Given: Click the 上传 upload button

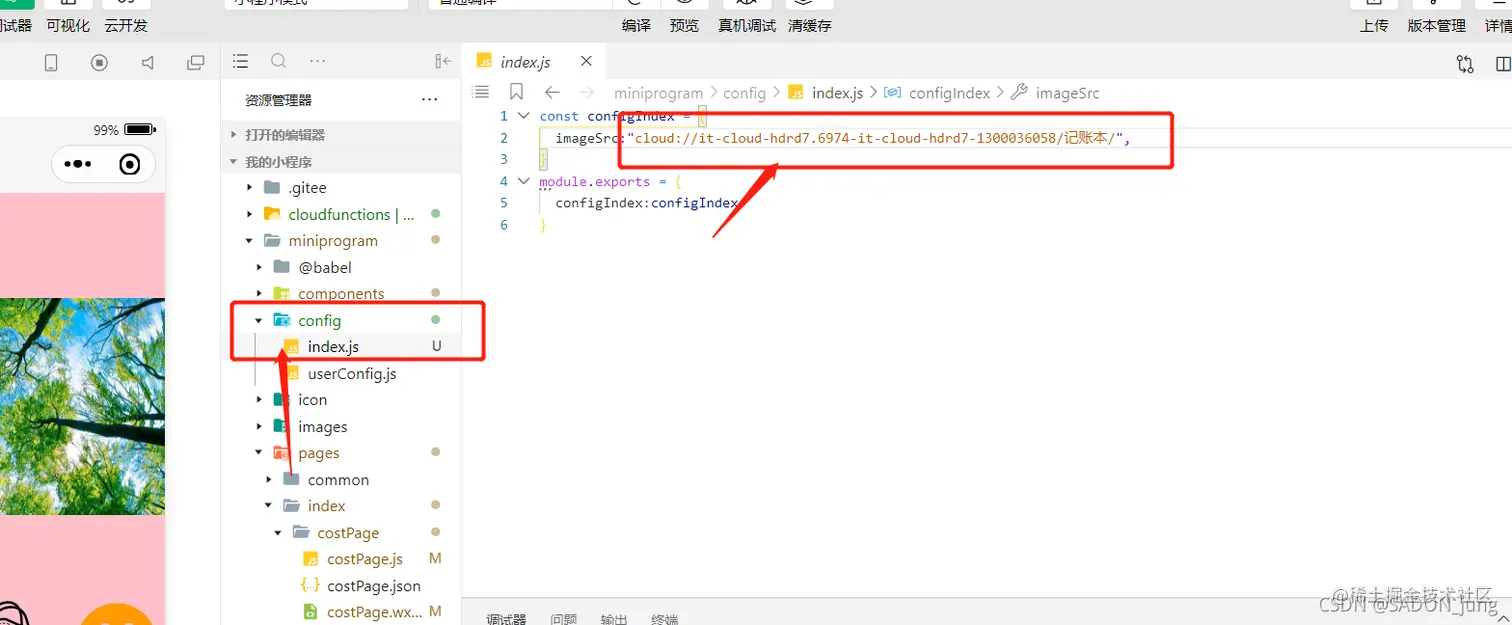Looking at the screenshot, I should (1374, 26).
